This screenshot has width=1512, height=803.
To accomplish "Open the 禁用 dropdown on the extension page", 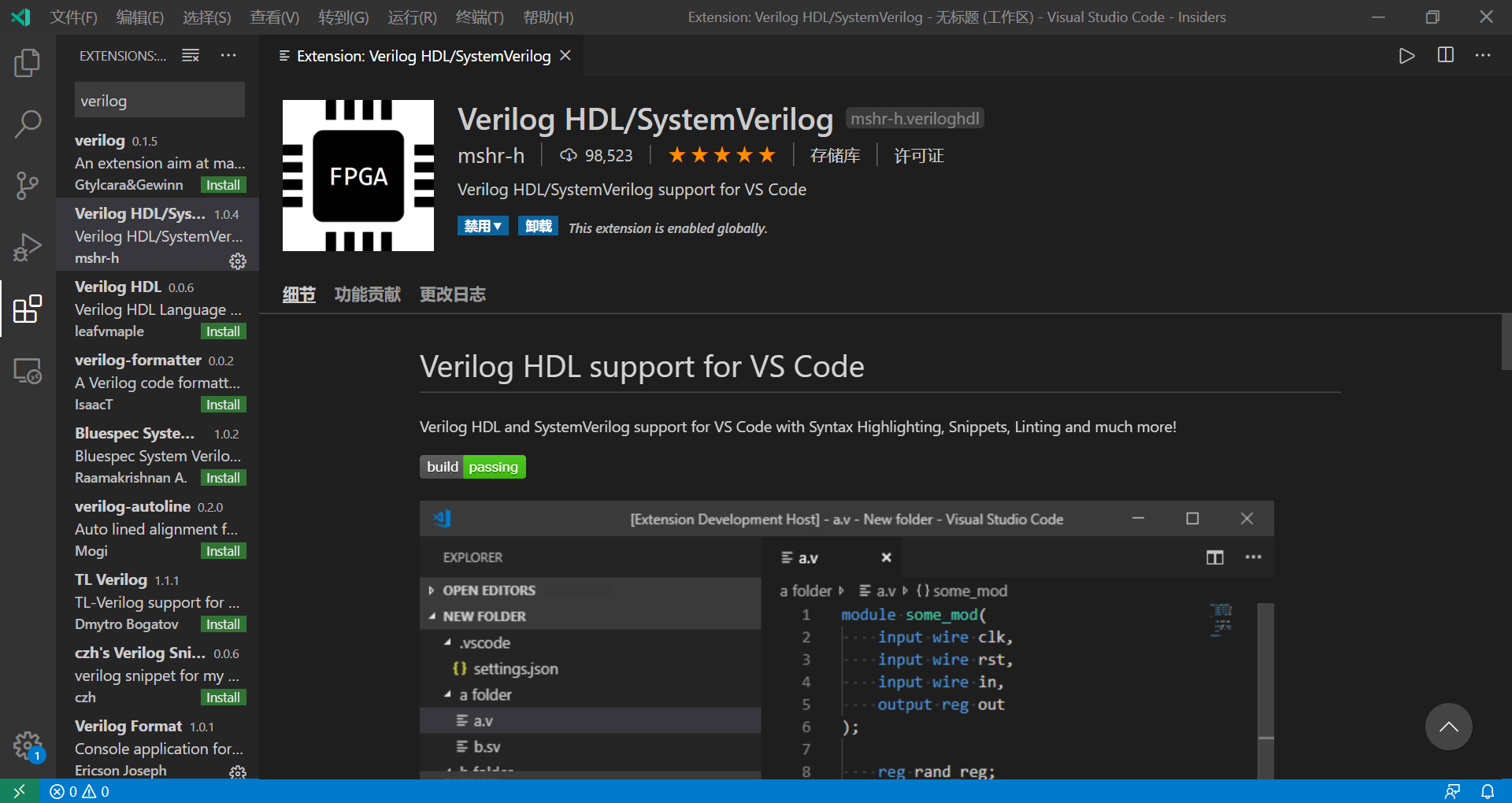I will tap(483, 226).
